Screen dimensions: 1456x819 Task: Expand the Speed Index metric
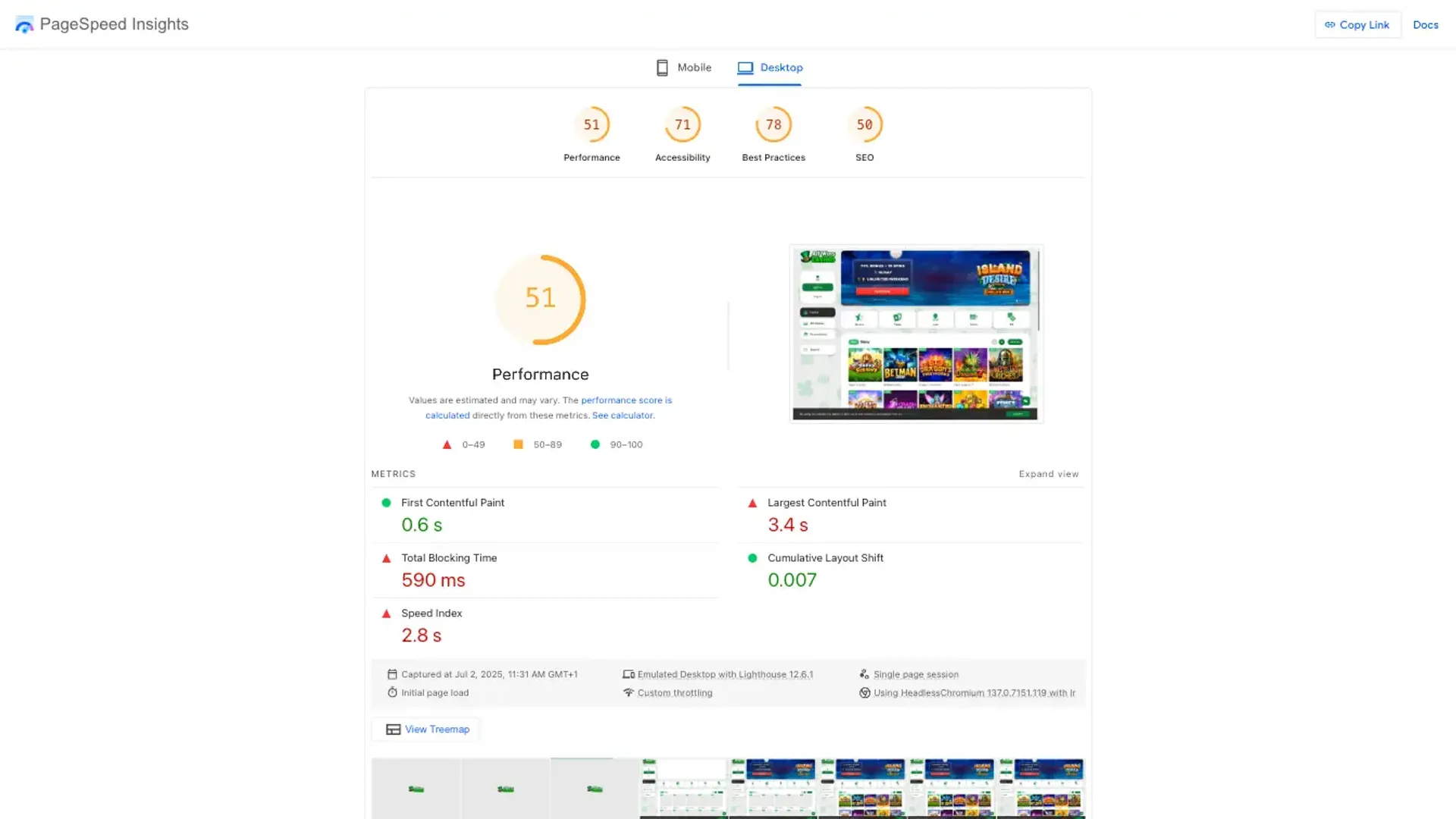click(x=545, y=626)
